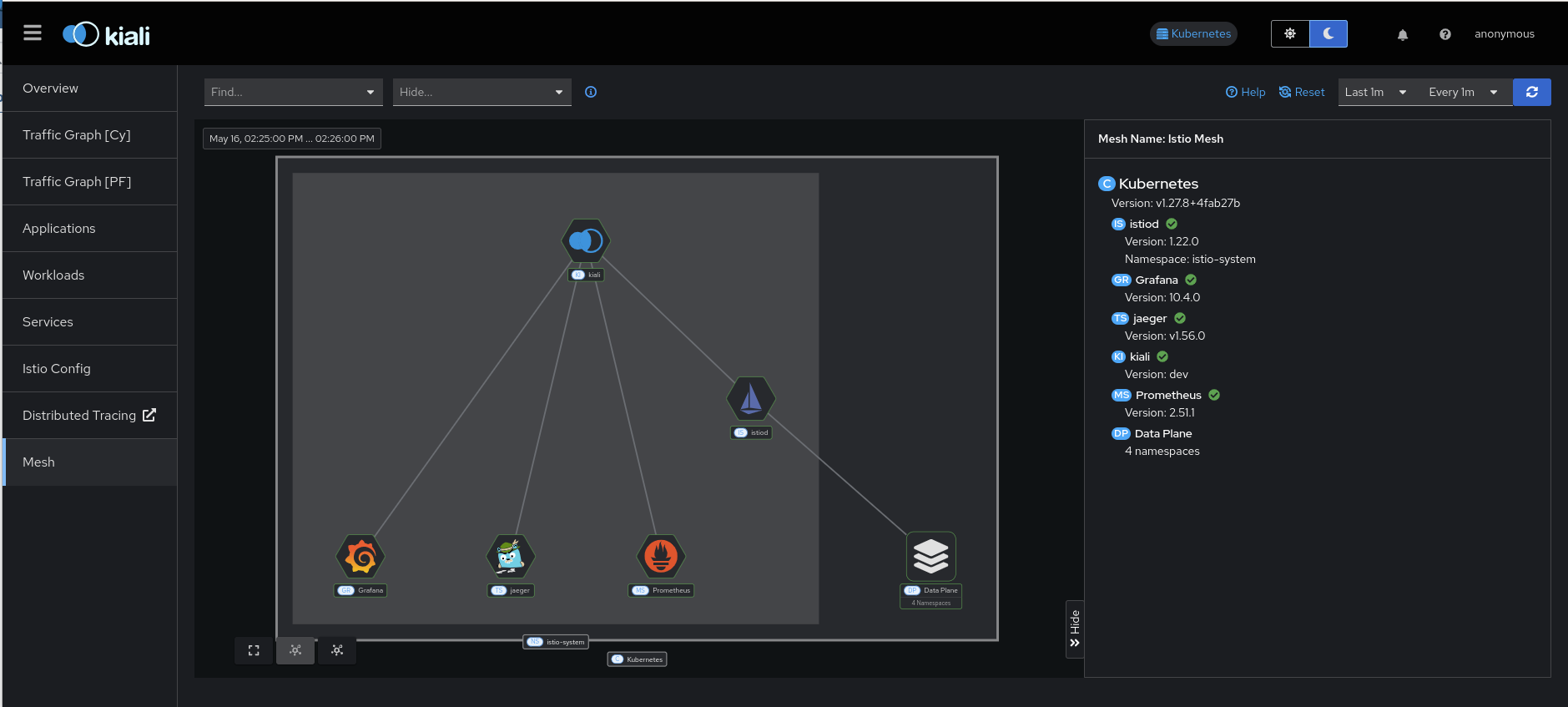The image size is (1568, 707).
Task: Click the Reset link
Action: tap(1302, 92)
